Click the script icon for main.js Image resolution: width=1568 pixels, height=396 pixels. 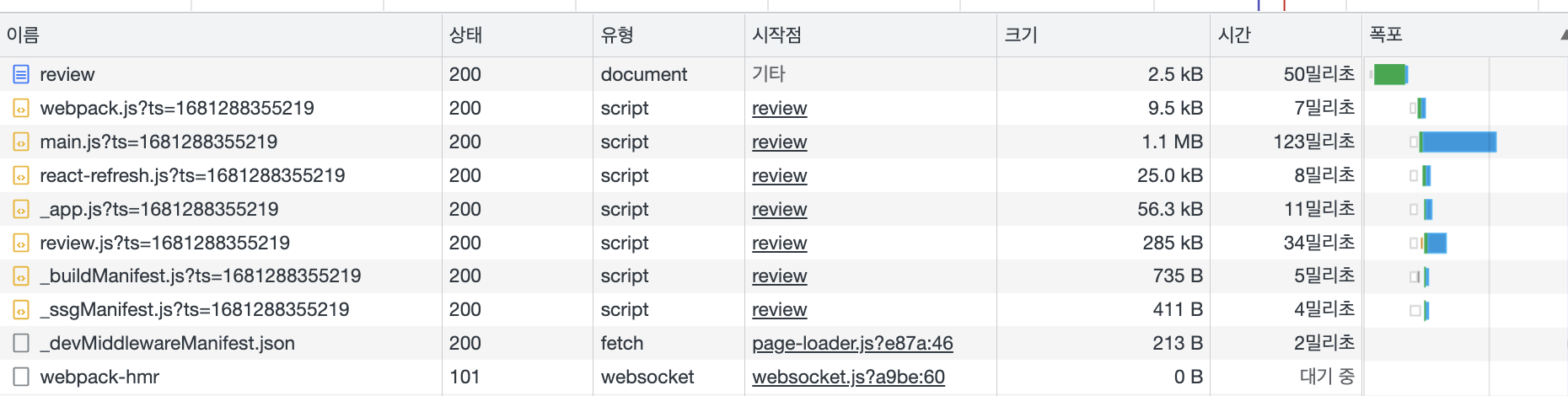[21, 142]
